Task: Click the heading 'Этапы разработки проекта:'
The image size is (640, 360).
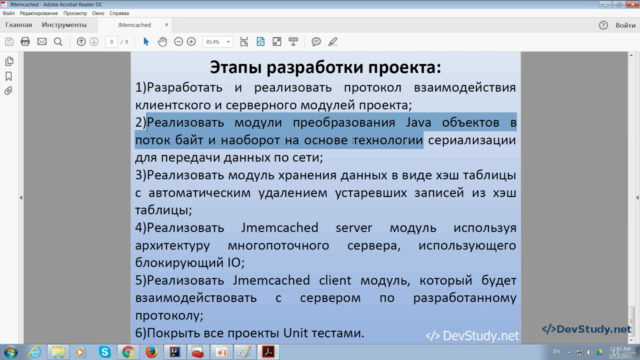Action: [x=325, y=67]
